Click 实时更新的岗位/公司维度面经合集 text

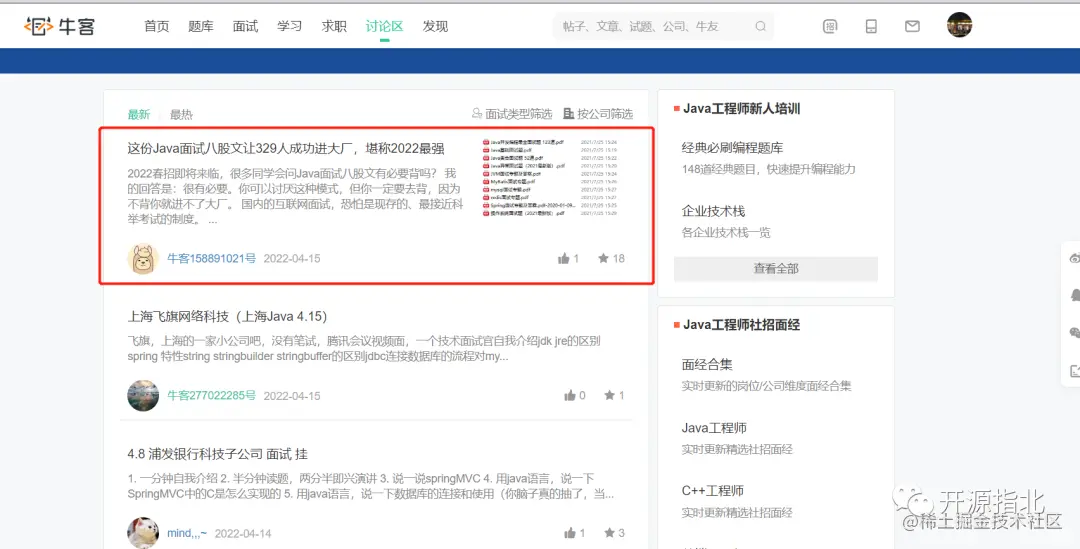[x=766, y=386]
